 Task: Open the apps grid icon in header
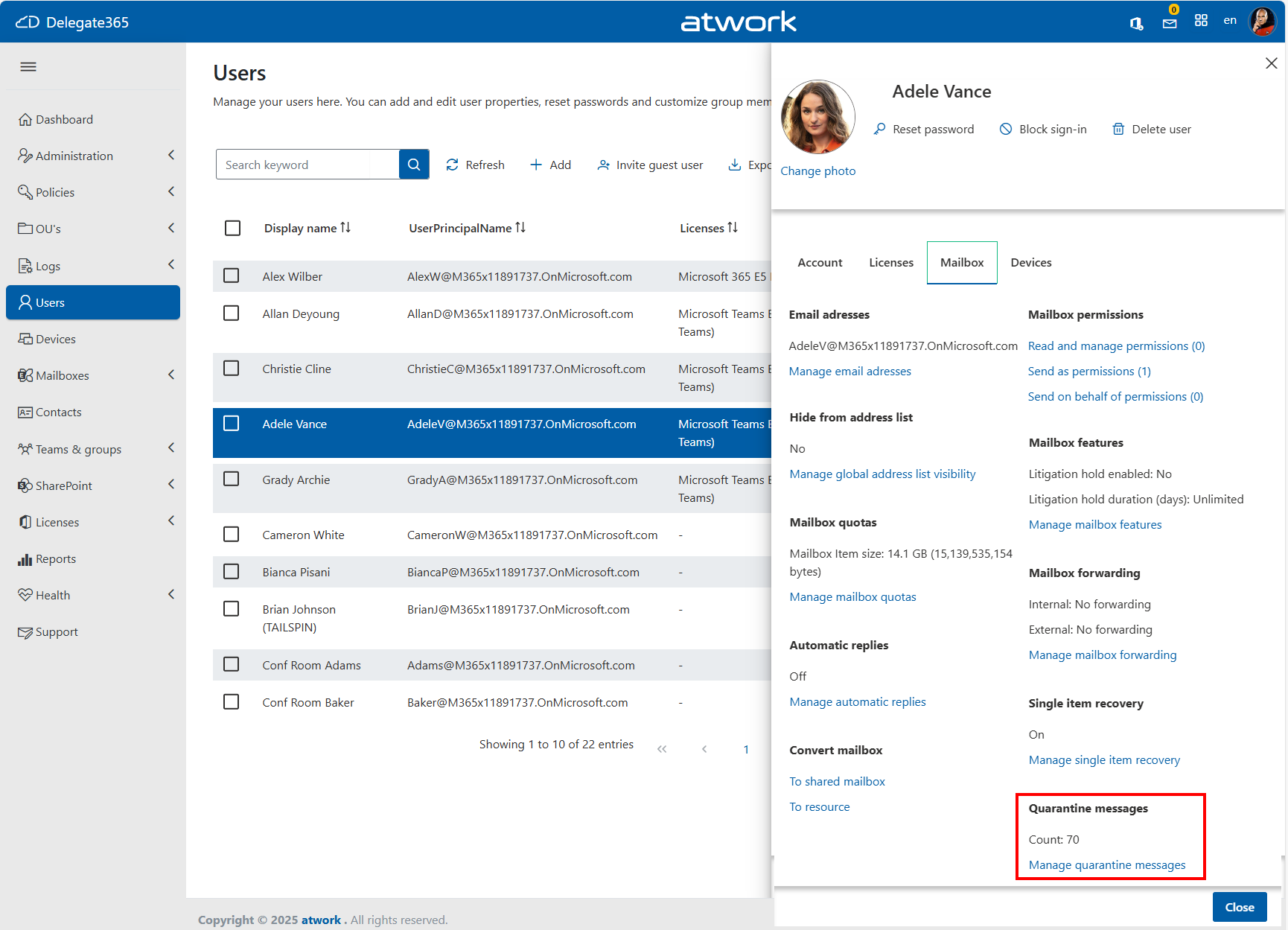click(x=1201, y=21)
